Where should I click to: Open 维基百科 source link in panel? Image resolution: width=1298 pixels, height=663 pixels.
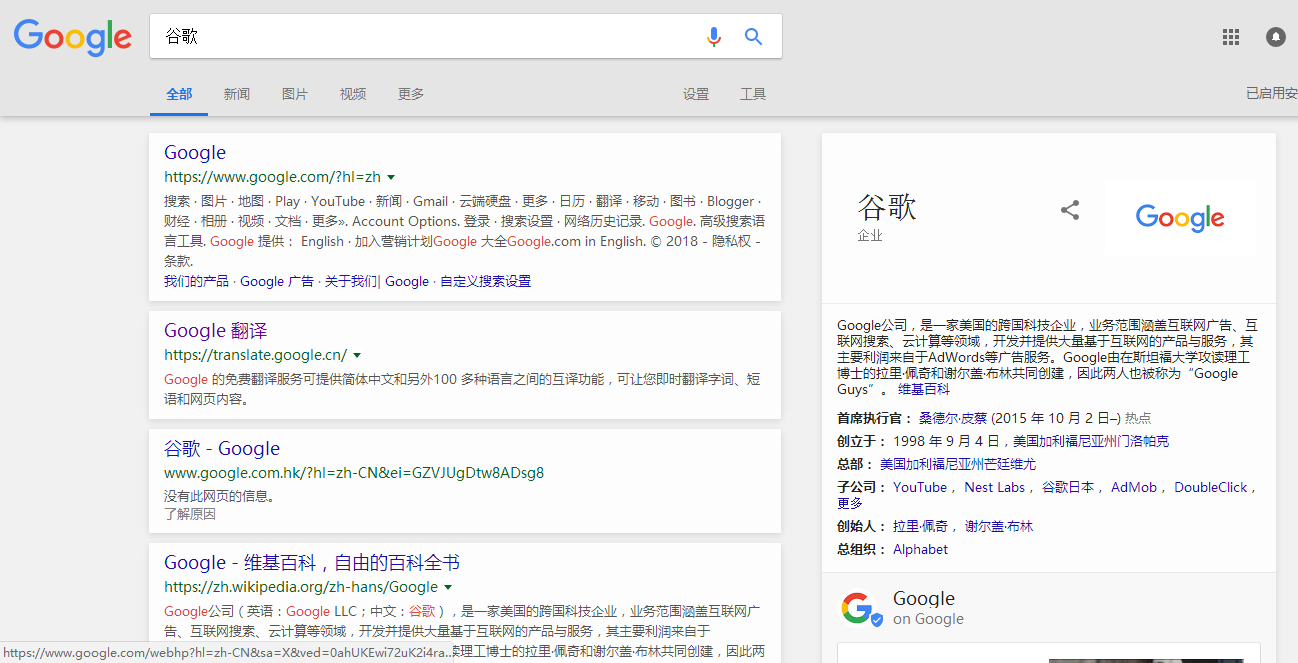[924, 389]
